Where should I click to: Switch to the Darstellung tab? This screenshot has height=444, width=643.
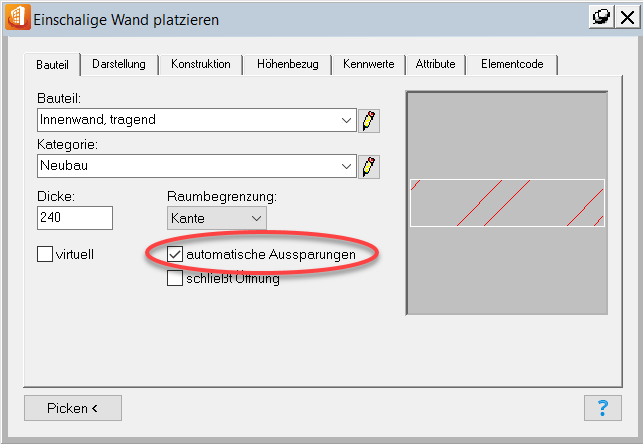point(119,64)
